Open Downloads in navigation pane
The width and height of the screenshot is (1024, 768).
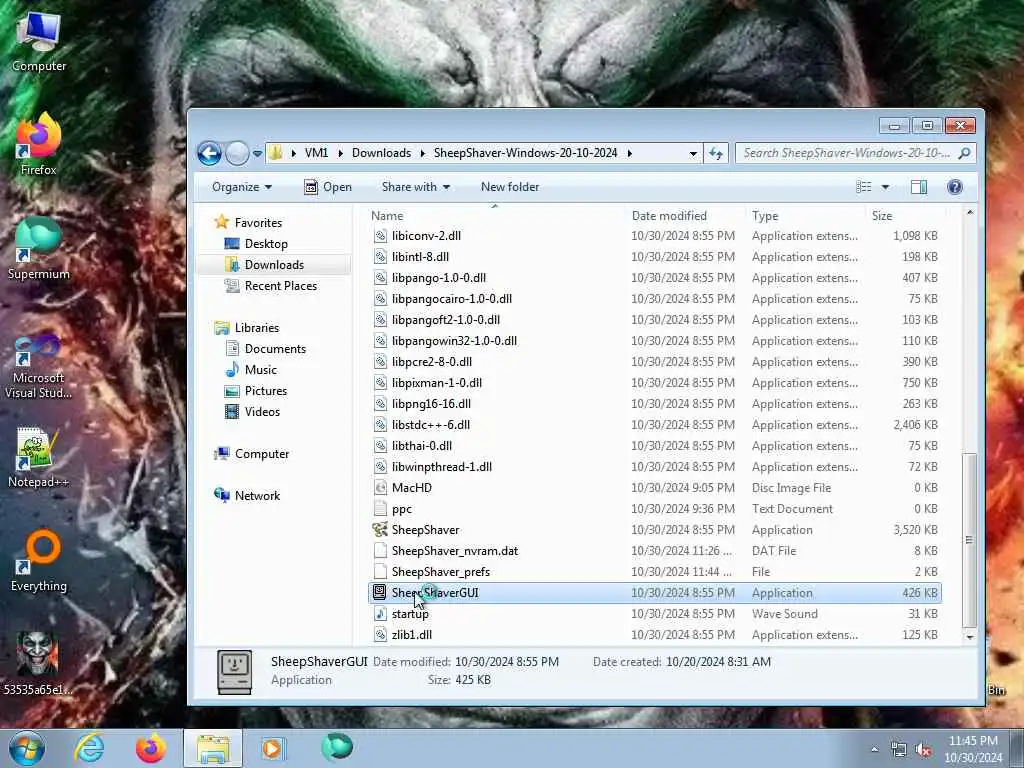274,264
